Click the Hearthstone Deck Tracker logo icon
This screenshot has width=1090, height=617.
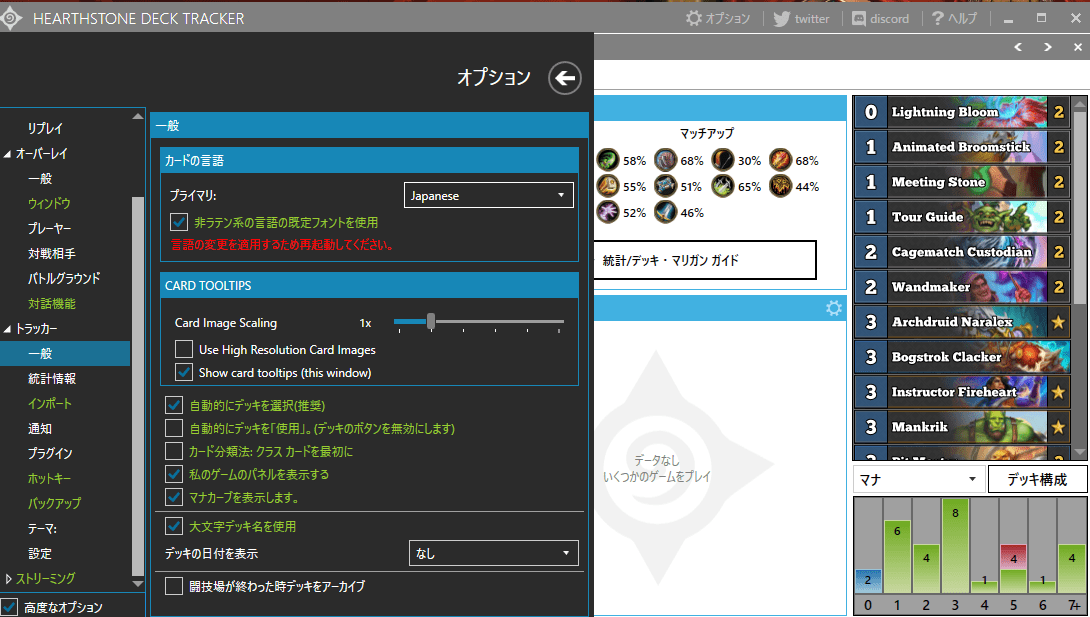click(x=11, y=19)
